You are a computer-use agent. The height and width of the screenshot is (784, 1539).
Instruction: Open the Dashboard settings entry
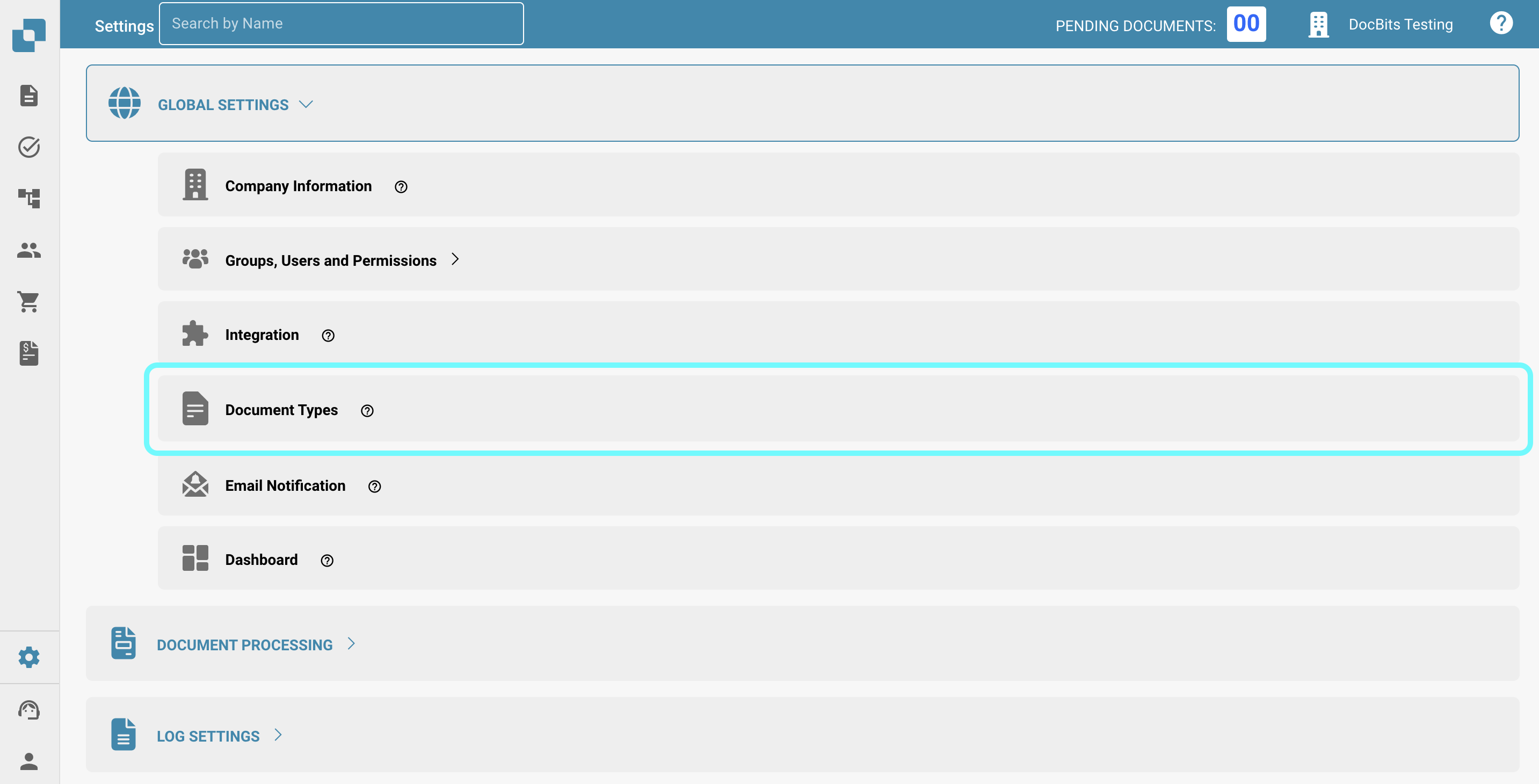(x=261, y=560)
